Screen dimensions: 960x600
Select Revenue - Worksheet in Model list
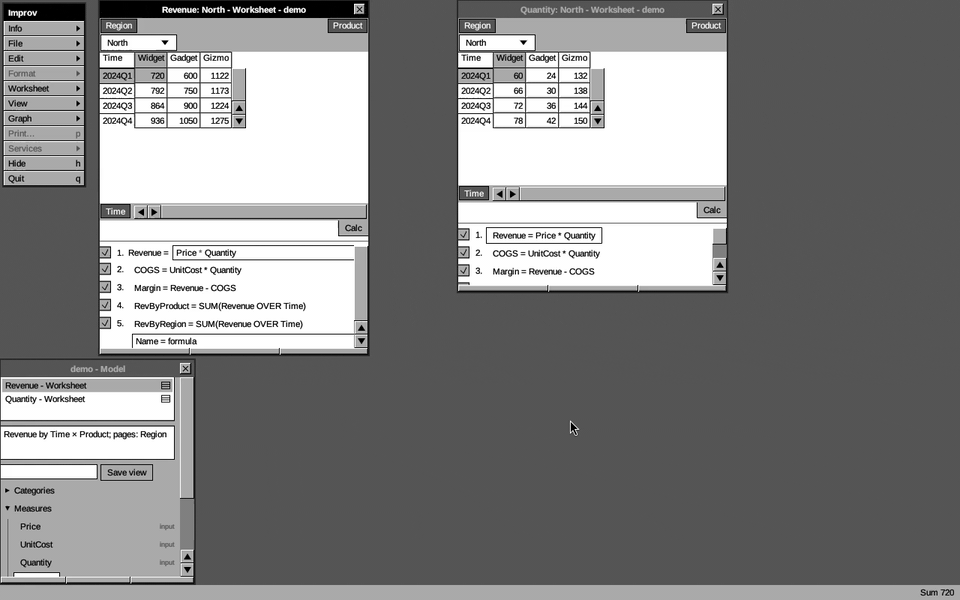click(88, 385)
